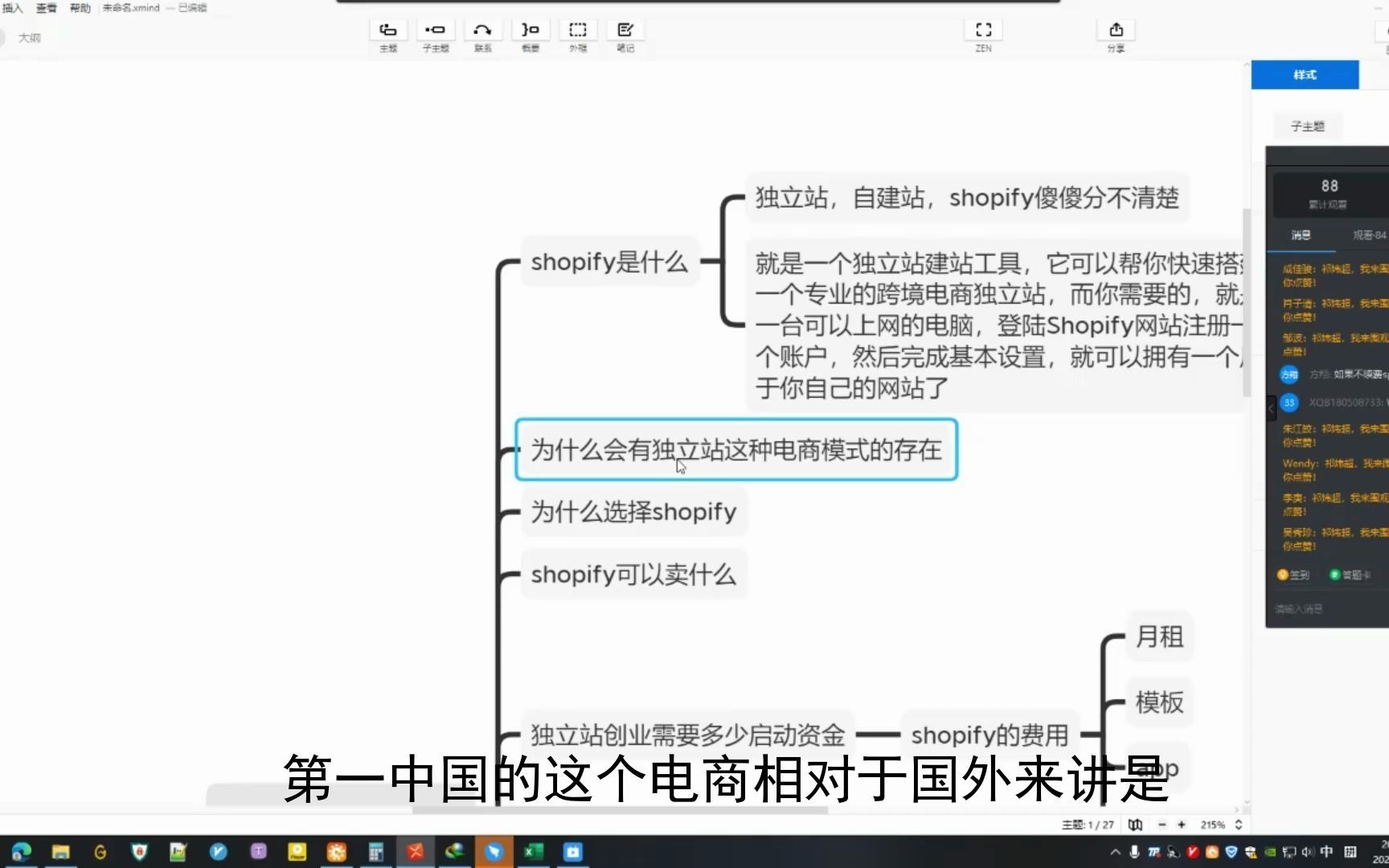Switch to 大纲 outline view
Image resolution: width=1389 pixels, height=868 pixels.
point(30,38)
